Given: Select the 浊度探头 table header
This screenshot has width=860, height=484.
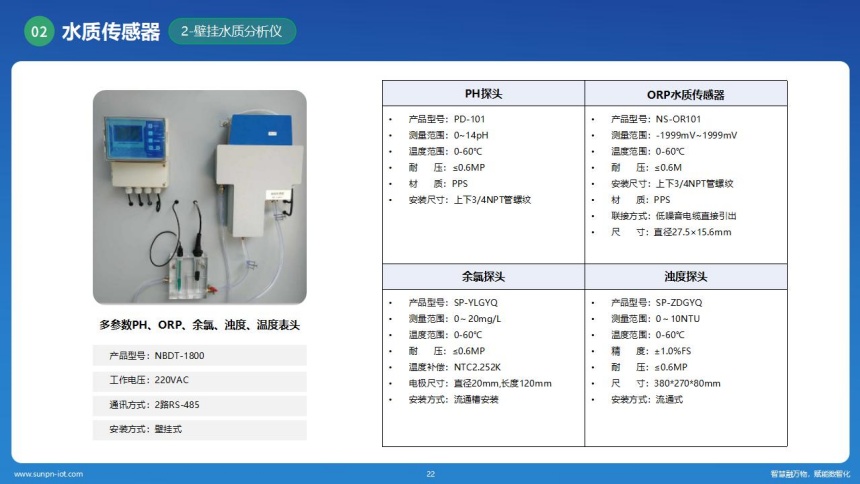Looking at the screenshot, I should [686, 277].
